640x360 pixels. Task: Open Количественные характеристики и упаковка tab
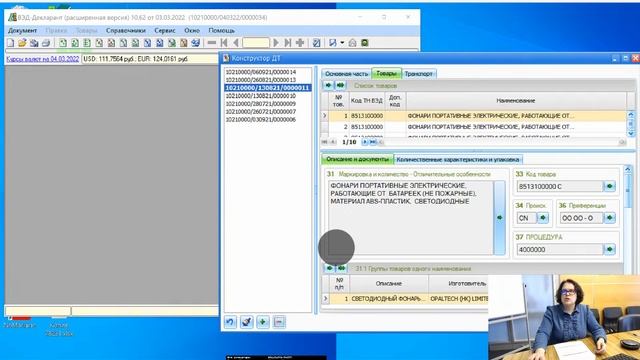coord(458,160)
